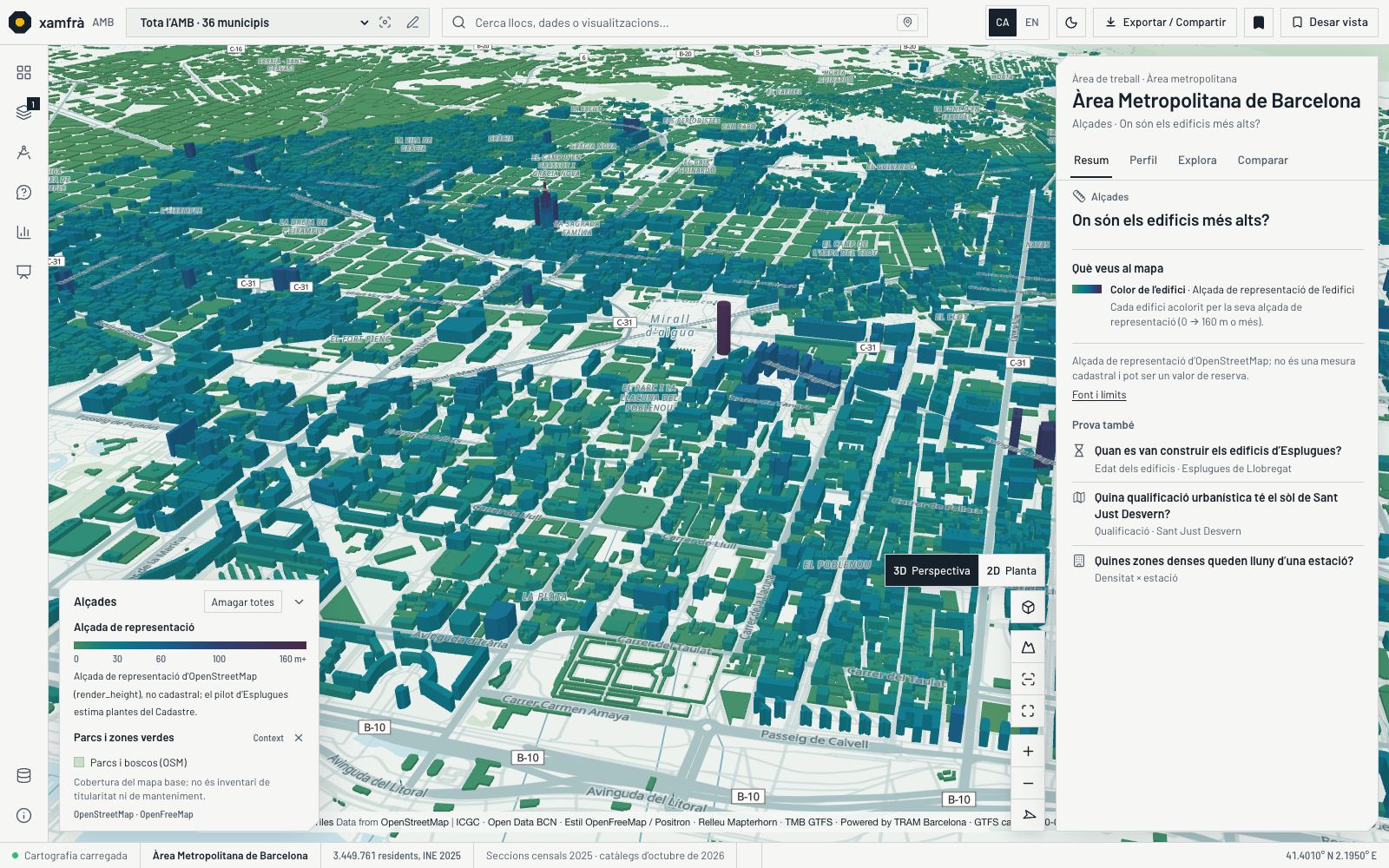Switch to 2D Planta view

point(1011,571)
